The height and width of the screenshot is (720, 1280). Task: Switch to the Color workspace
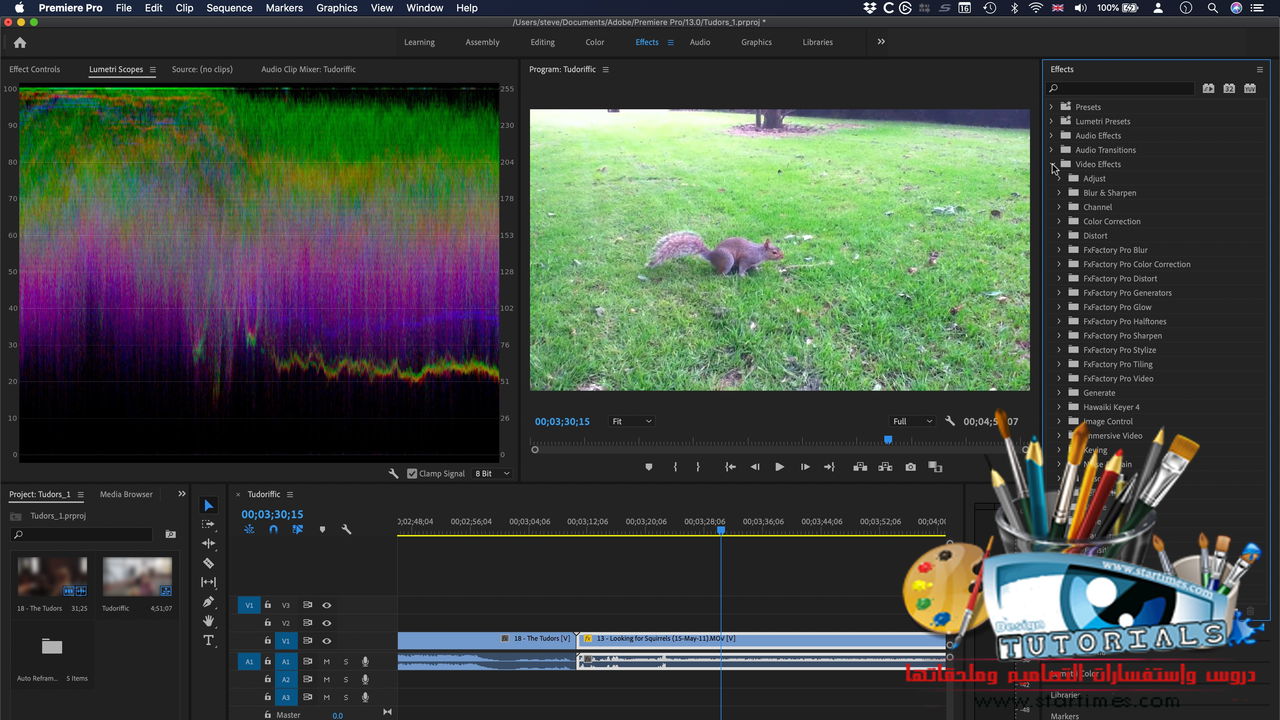coord(595,42)
